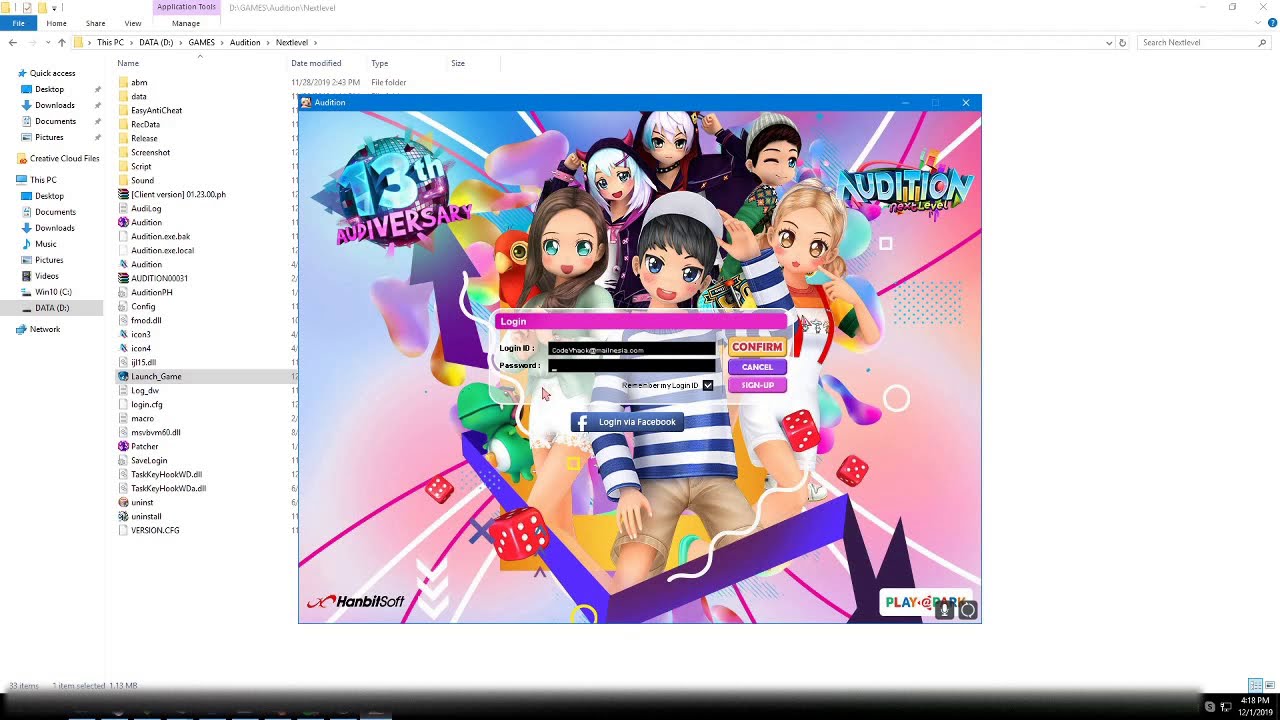Viewport: 1280px width, 720px height.
Task: Select the Sound folder icon
Action: pos(123,180)
